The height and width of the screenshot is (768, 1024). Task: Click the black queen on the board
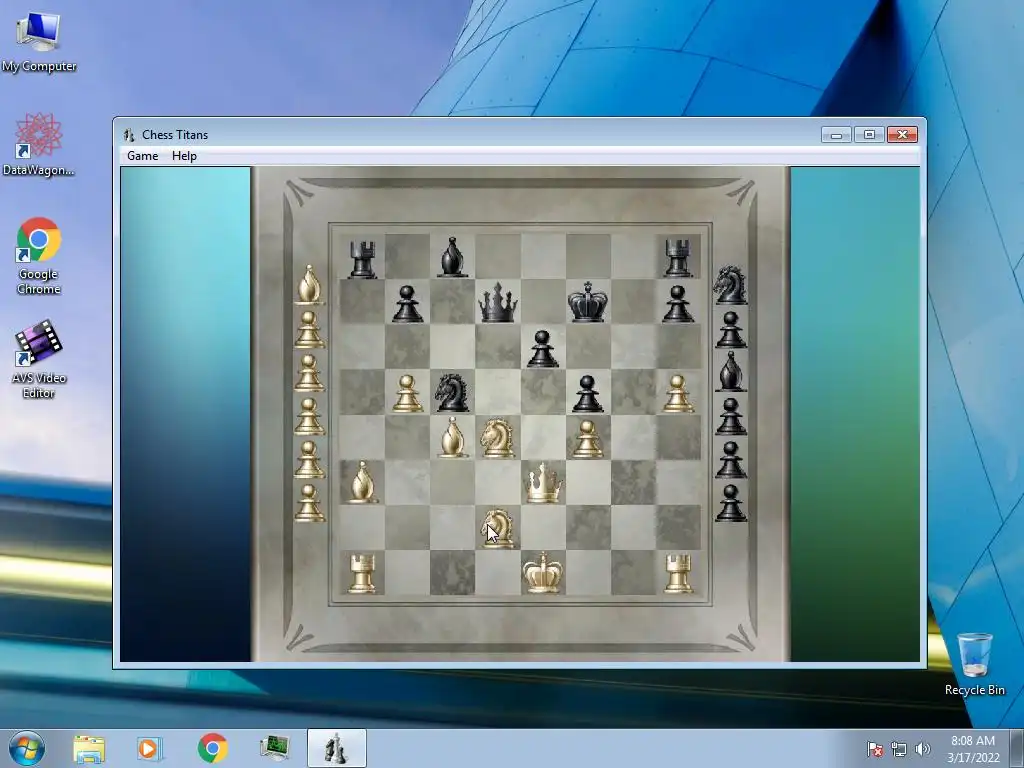coord(498,302)
